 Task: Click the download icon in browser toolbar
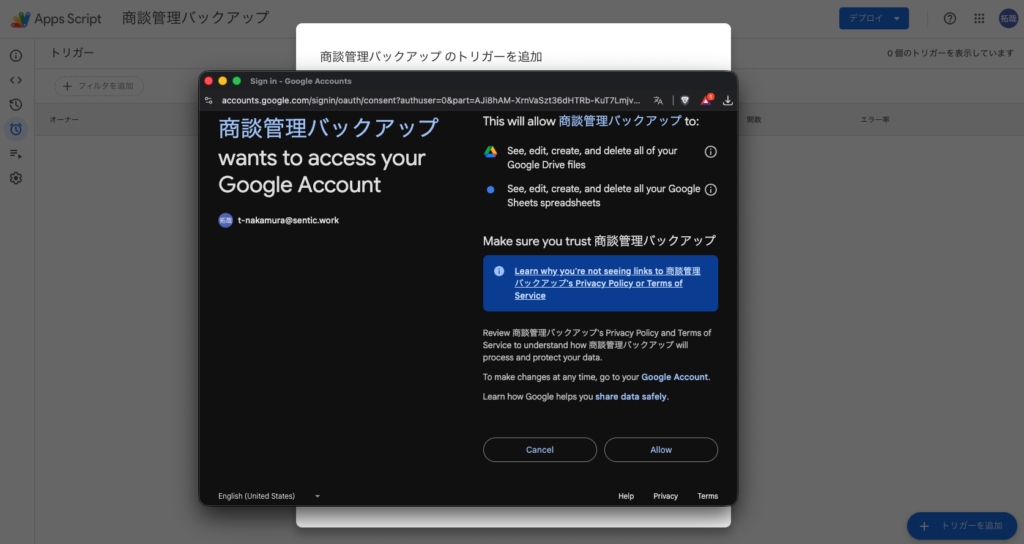tap(728, 100)
